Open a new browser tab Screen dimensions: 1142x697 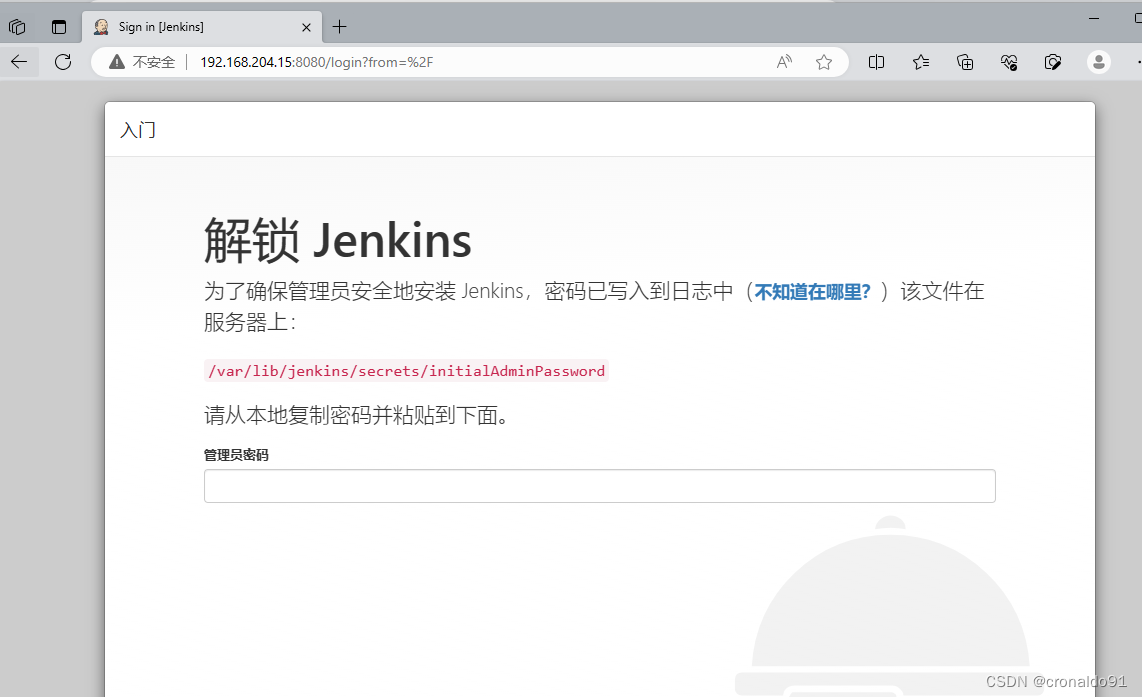(x=339, y=27)
